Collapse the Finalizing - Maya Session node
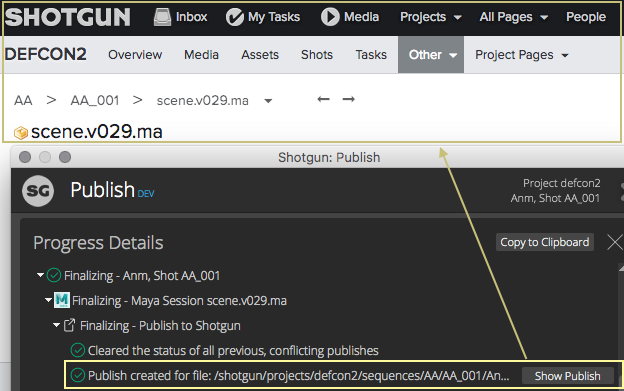The image size is (624, 391). pos(49,300)
